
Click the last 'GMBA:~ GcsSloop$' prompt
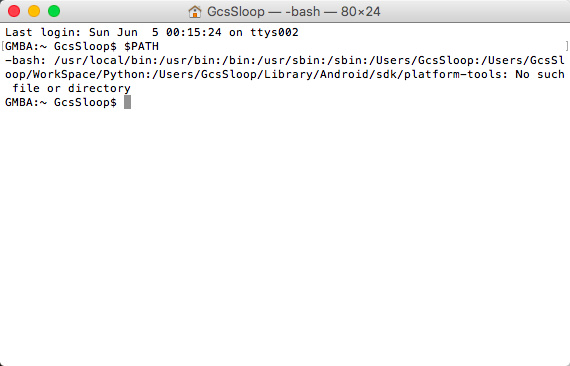[61, 102]
